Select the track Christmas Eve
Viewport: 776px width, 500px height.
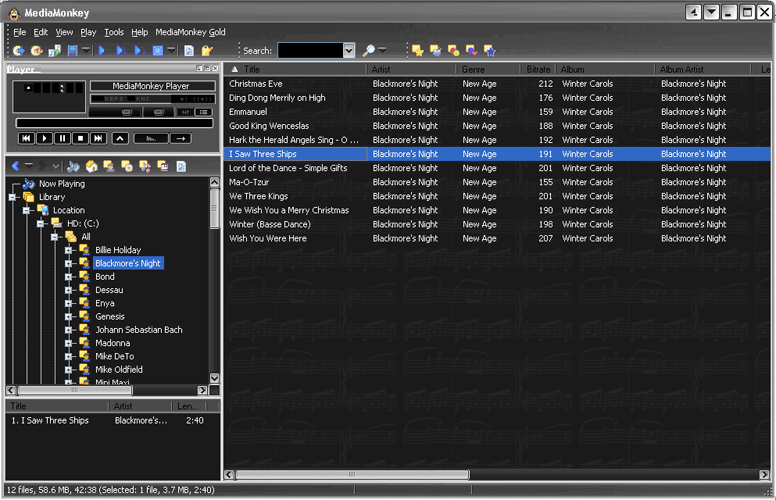coord(255,84)
